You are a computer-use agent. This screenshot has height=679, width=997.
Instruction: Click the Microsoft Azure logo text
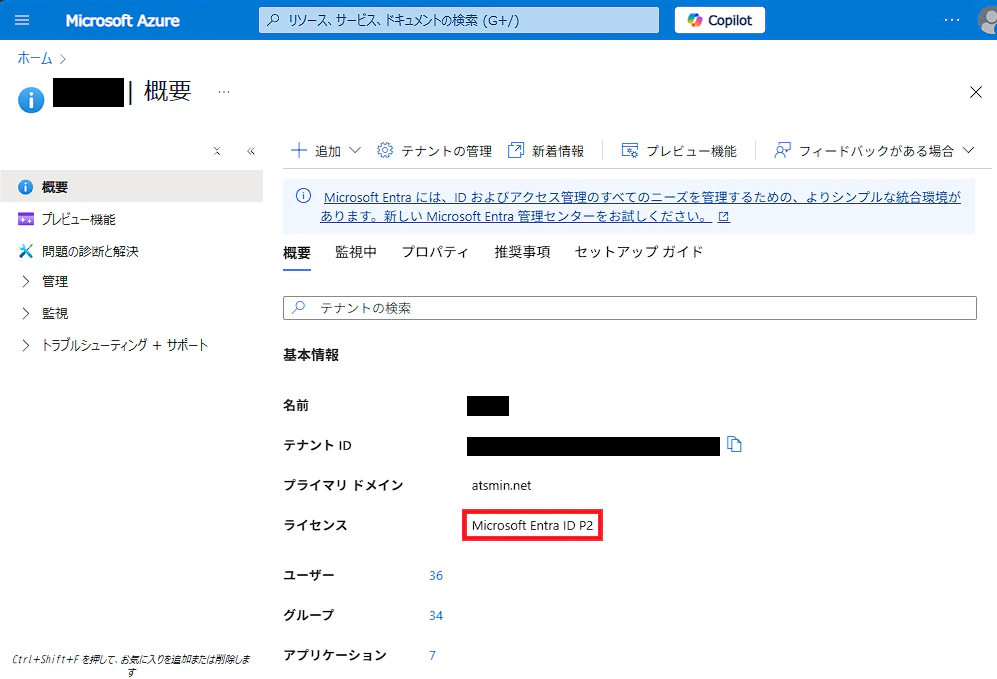tap(123, 20)
